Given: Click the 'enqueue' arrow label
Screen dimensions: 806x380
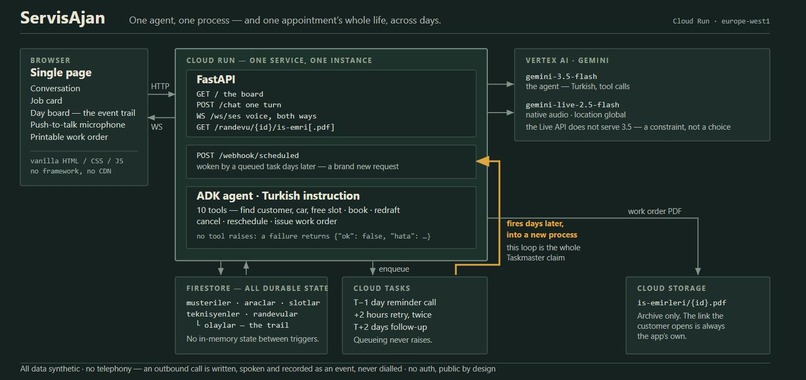Looking at the screenshot, I should [x=394, y=269].
